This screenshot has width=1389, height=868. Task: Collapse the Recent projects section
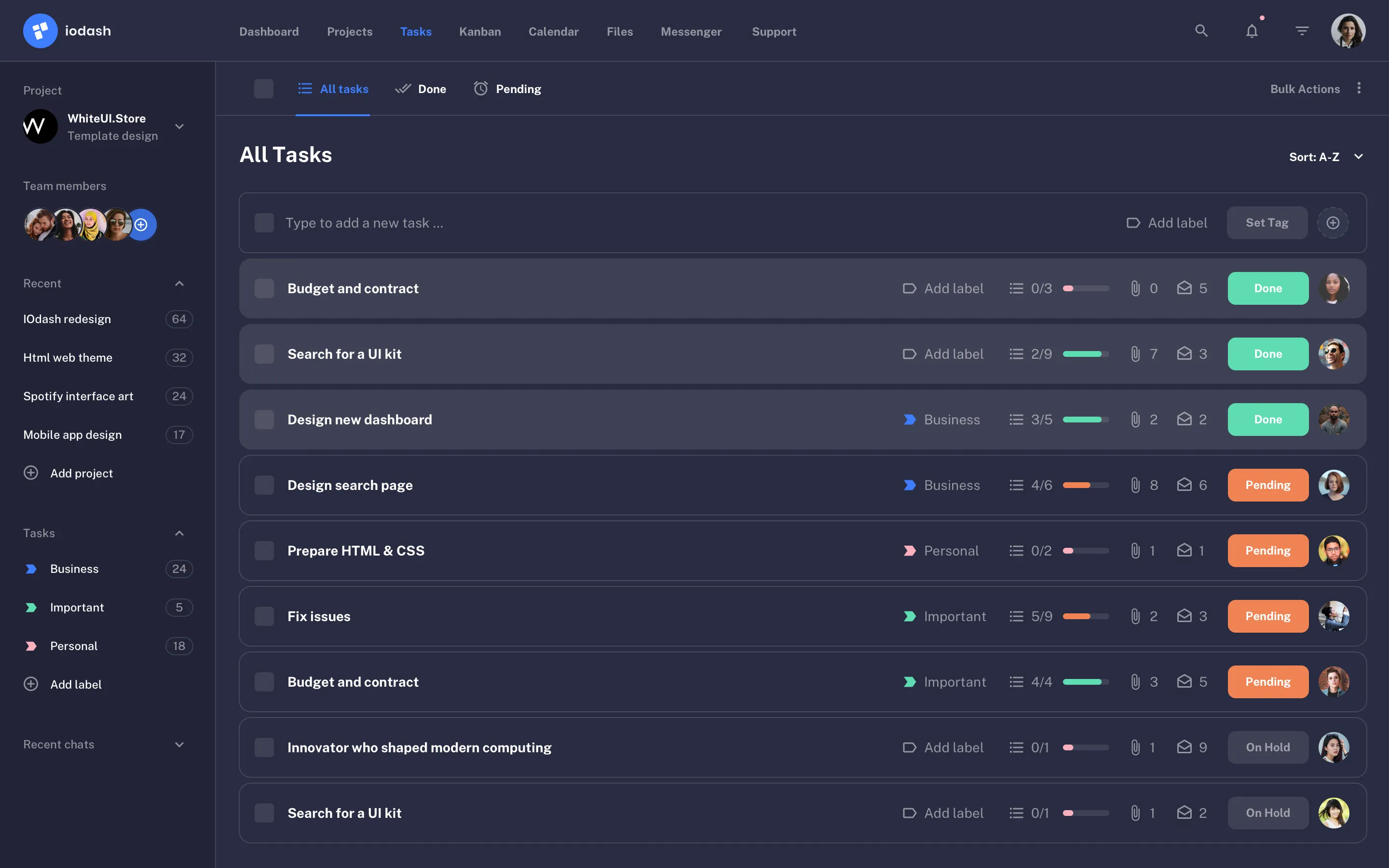coord(178,283)
